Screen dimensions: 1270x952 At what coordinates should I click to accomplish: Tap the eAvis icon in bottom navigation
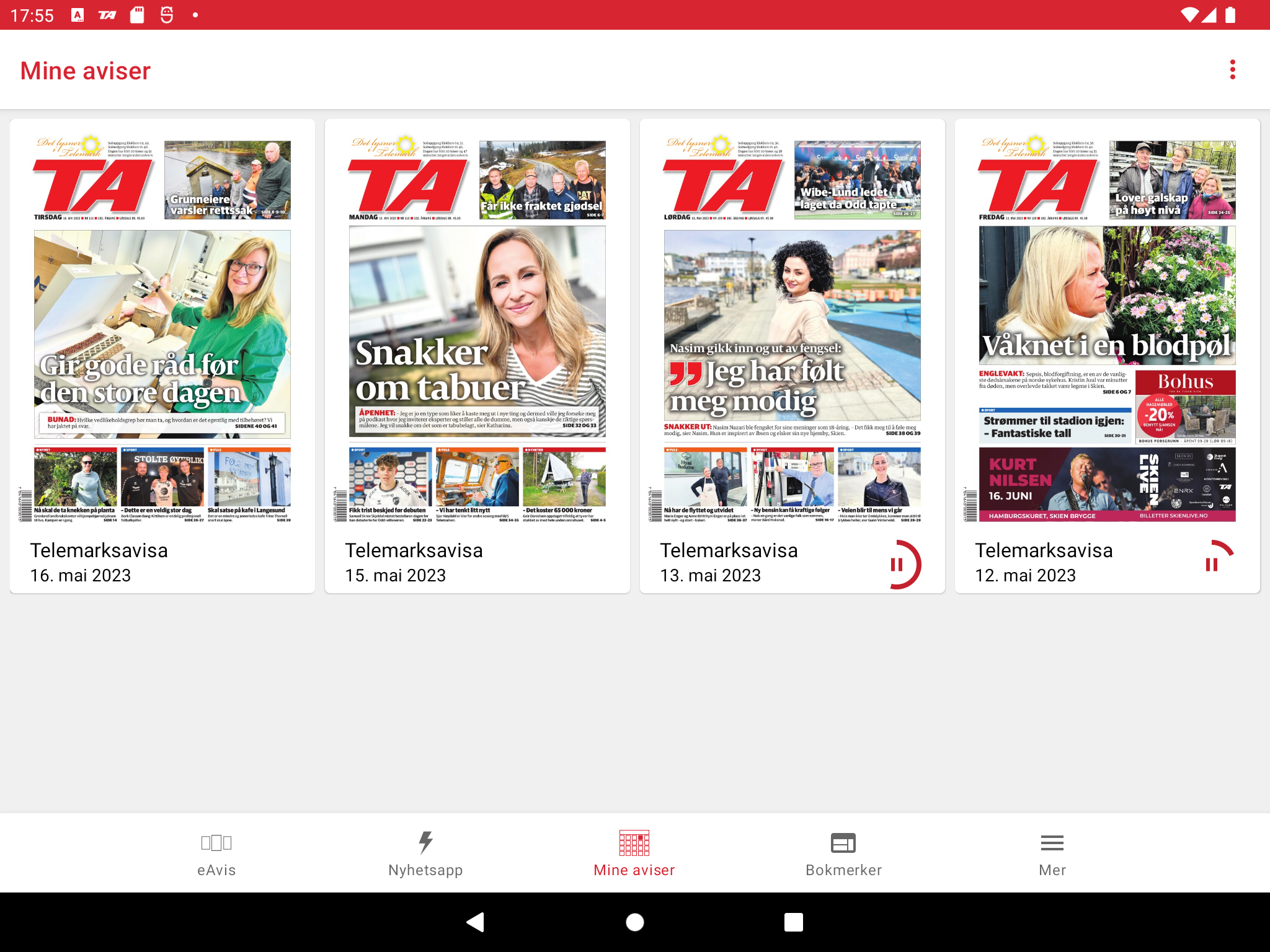(216, 843)
